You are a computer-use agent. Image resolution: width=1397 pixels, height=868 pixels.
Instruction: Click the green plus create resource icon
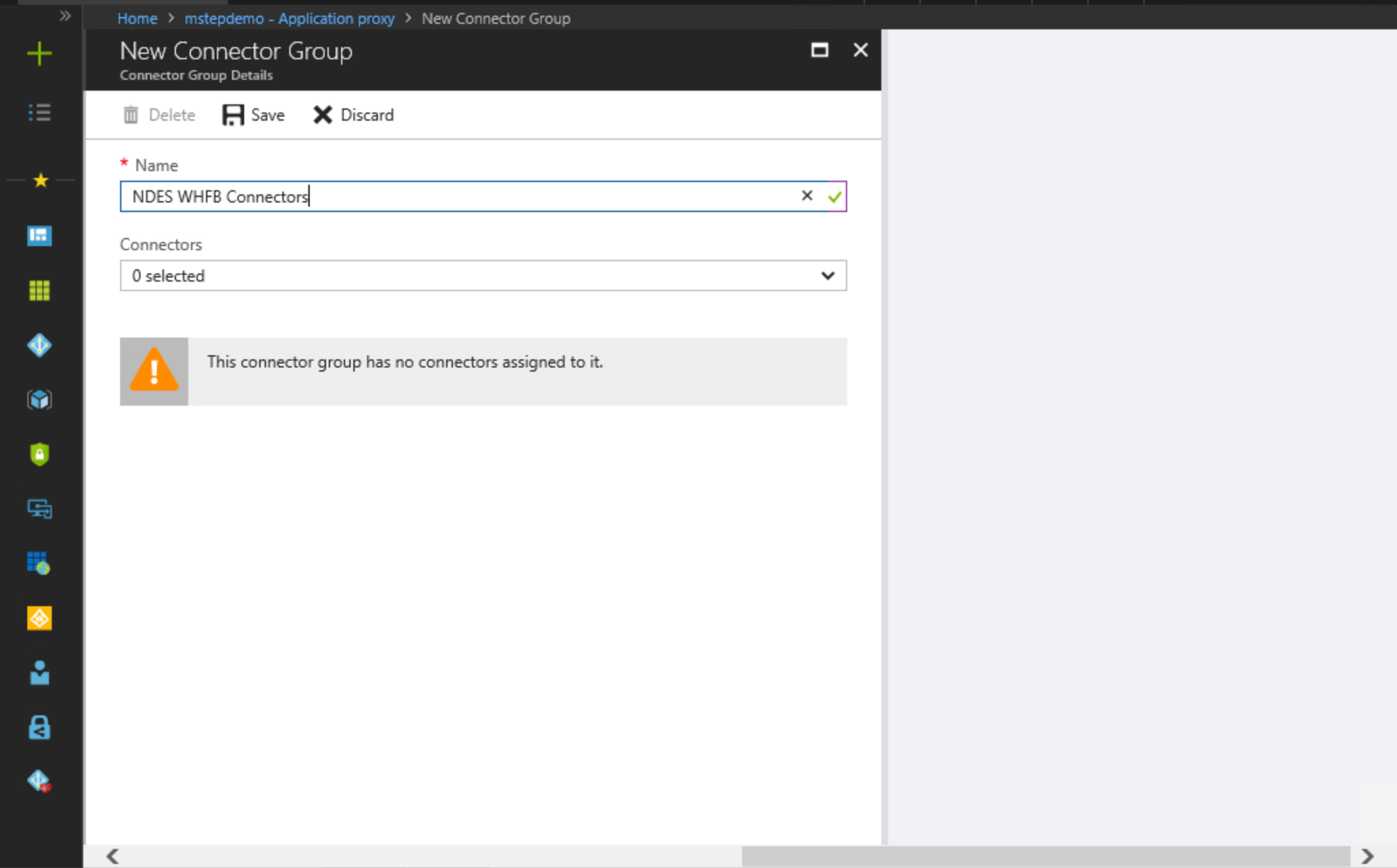(40, 53)
